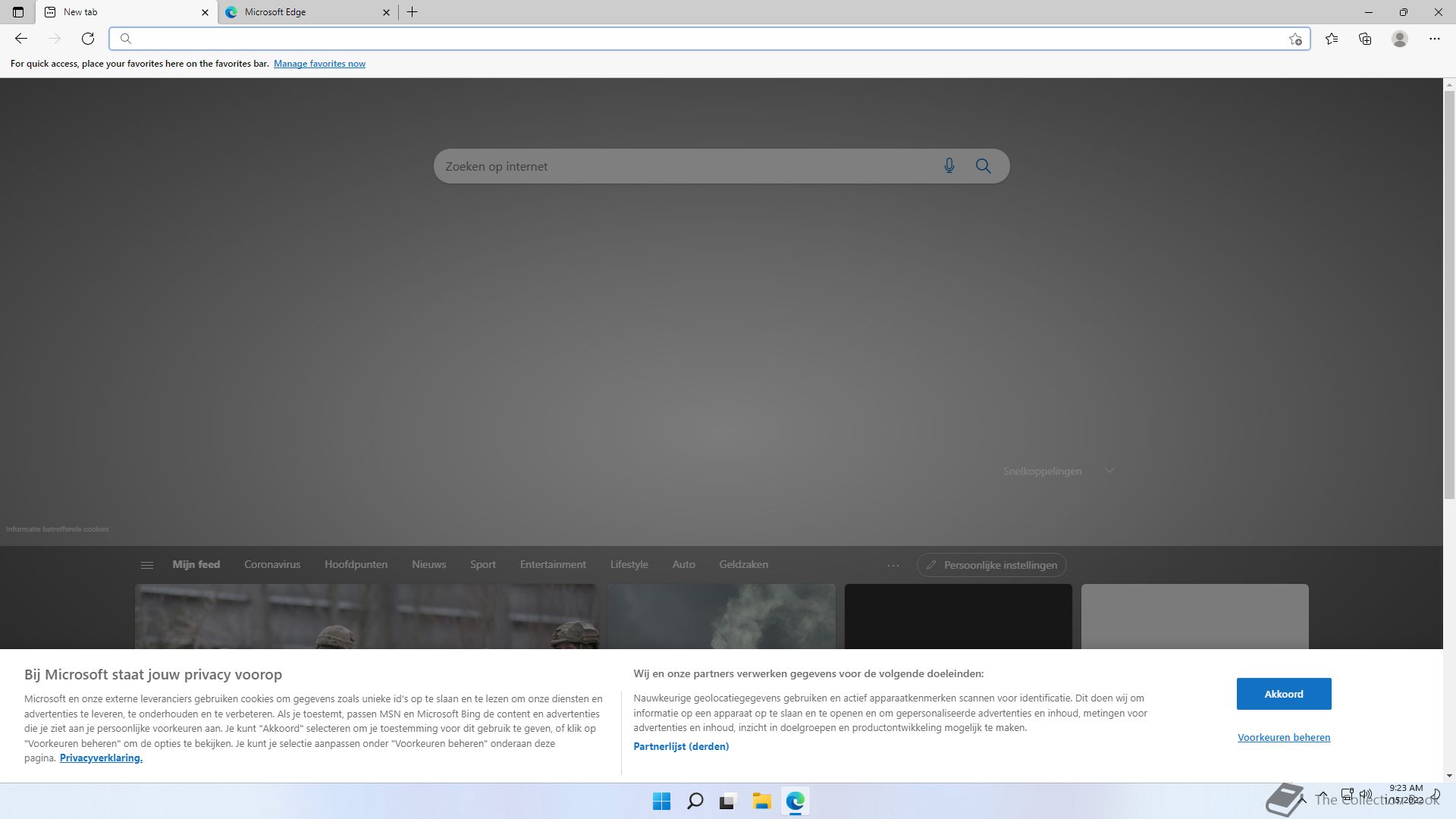Screen dimensions: 1456x819
Task: Open Settings and more ellipsis menu
Action: pos(1434,39)
